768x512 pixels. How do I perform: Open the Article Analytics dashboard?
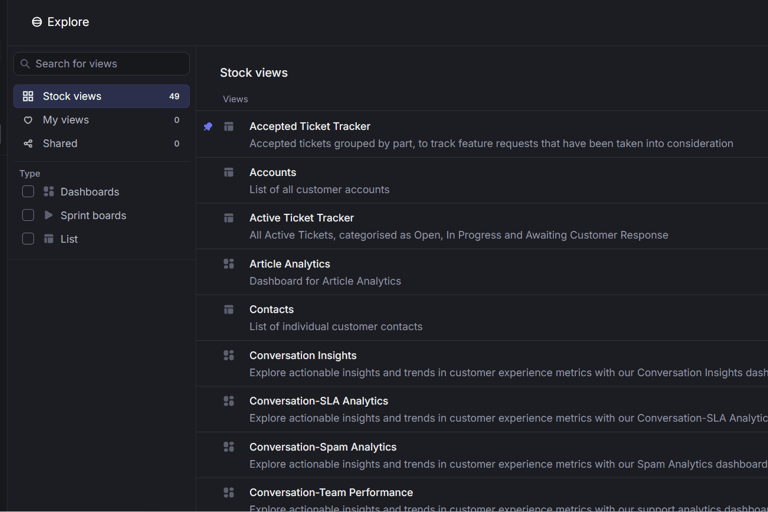click(x=290, y=264)
